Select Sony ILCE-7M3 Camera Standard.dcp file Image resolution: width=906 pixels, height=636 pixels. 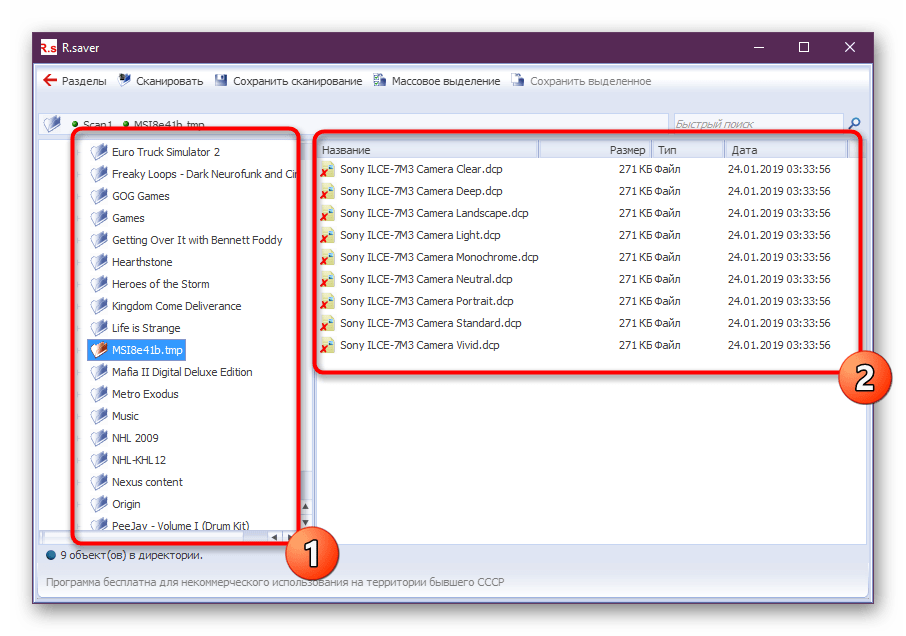pyautogui.click(x=430, y=323)
